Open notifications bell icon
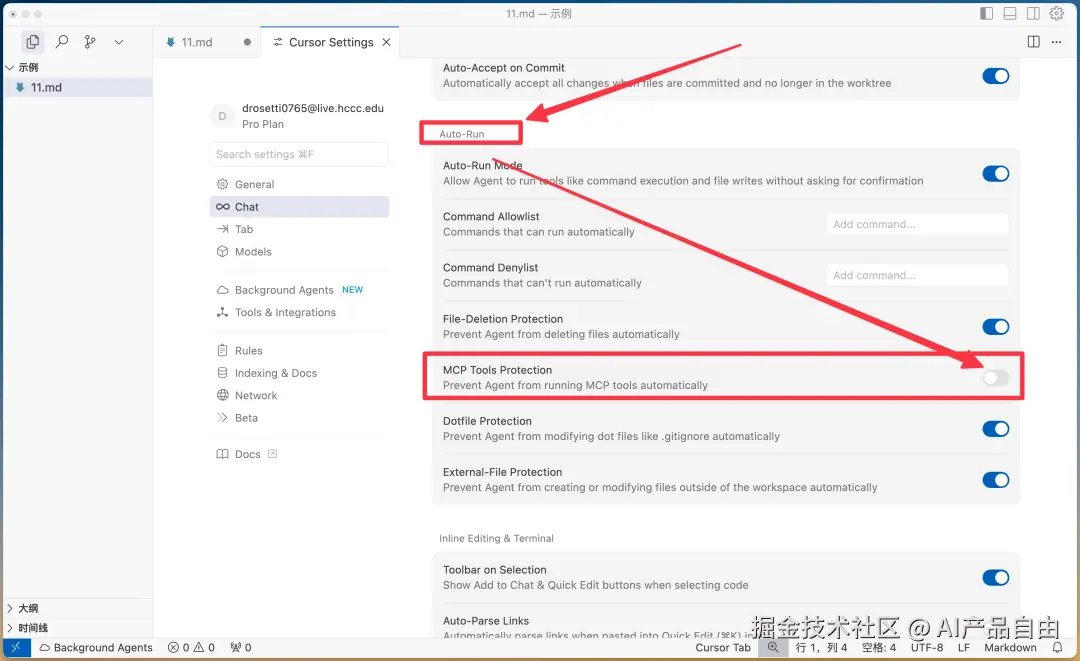This screenshot has width=1080, height=661. (x=1057, y=647)
